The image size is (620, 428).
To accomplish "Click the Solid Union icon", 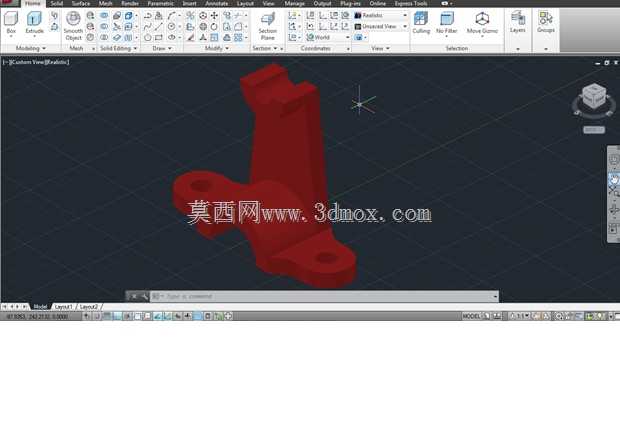I will pyautogui.click(x=104, y=15).
